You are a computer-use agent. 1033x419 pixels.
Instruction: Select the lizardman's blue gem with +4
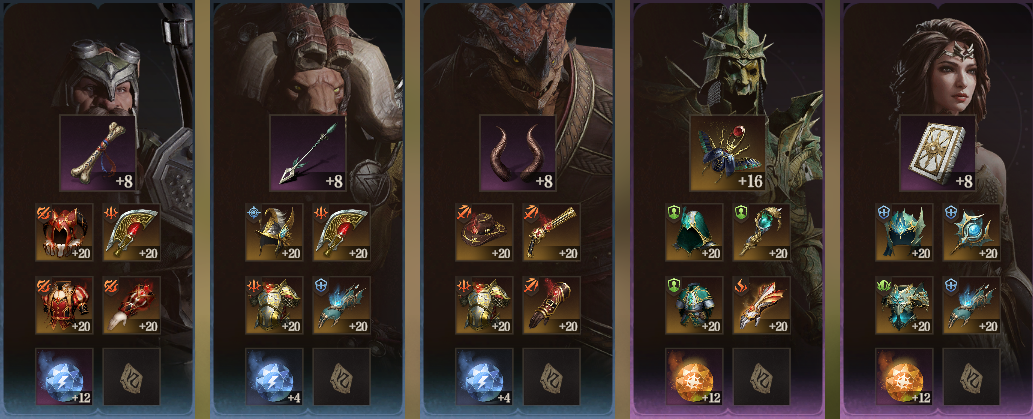484,377
